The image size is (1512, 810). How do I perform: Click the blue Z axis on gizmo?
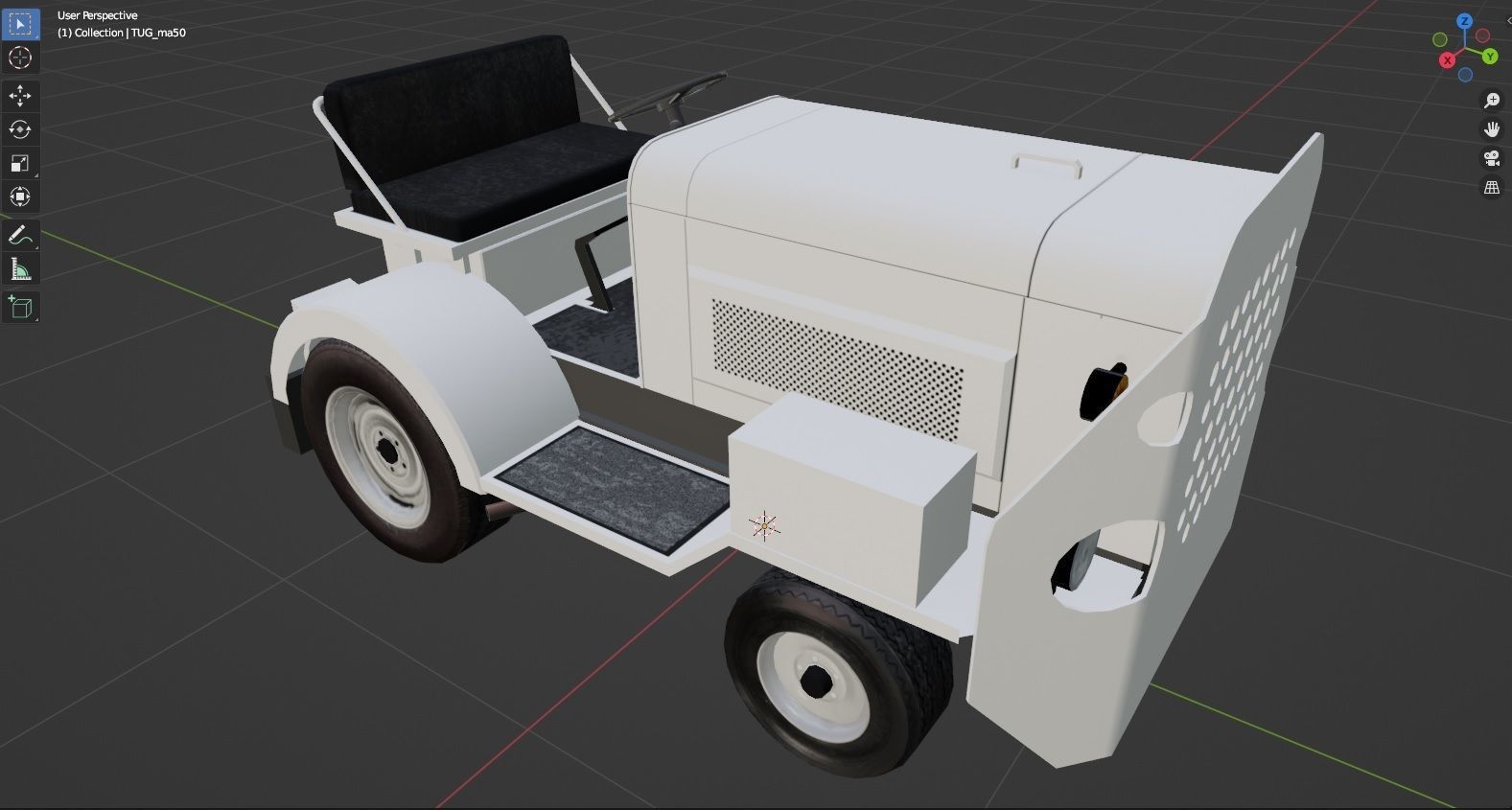pos(1464,21)
